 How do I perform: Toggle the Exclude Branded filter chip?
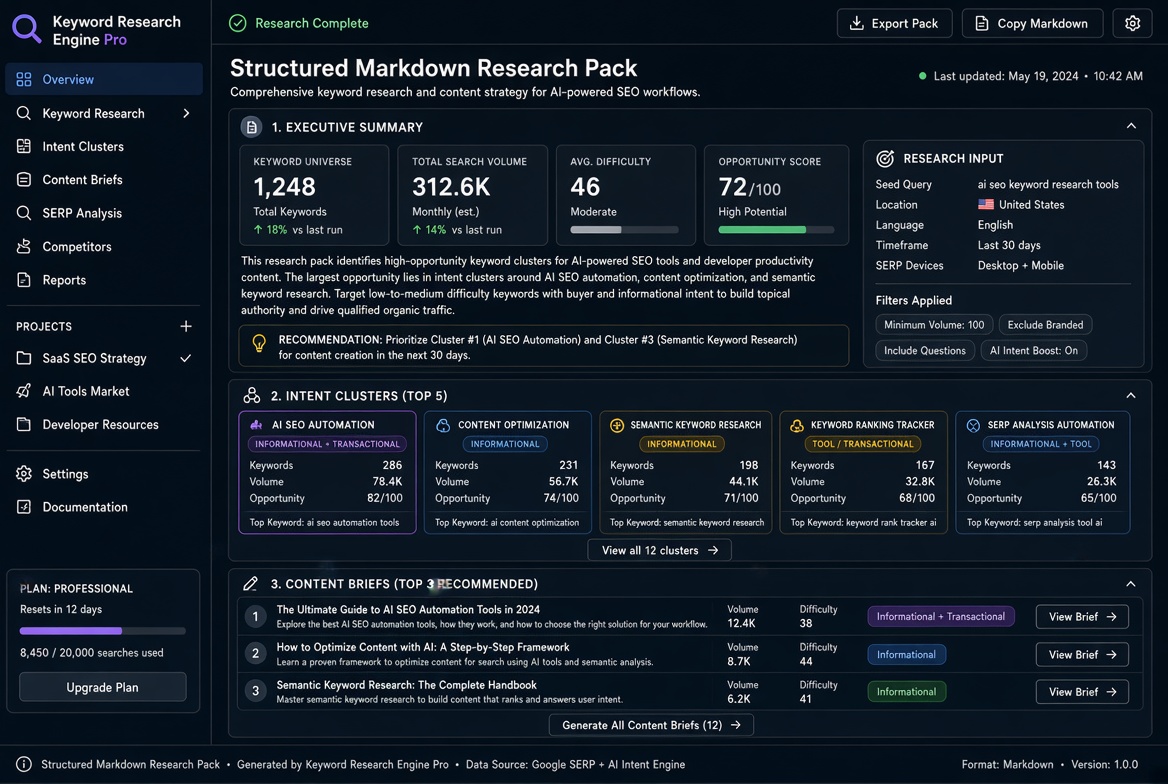point(1045,325)
